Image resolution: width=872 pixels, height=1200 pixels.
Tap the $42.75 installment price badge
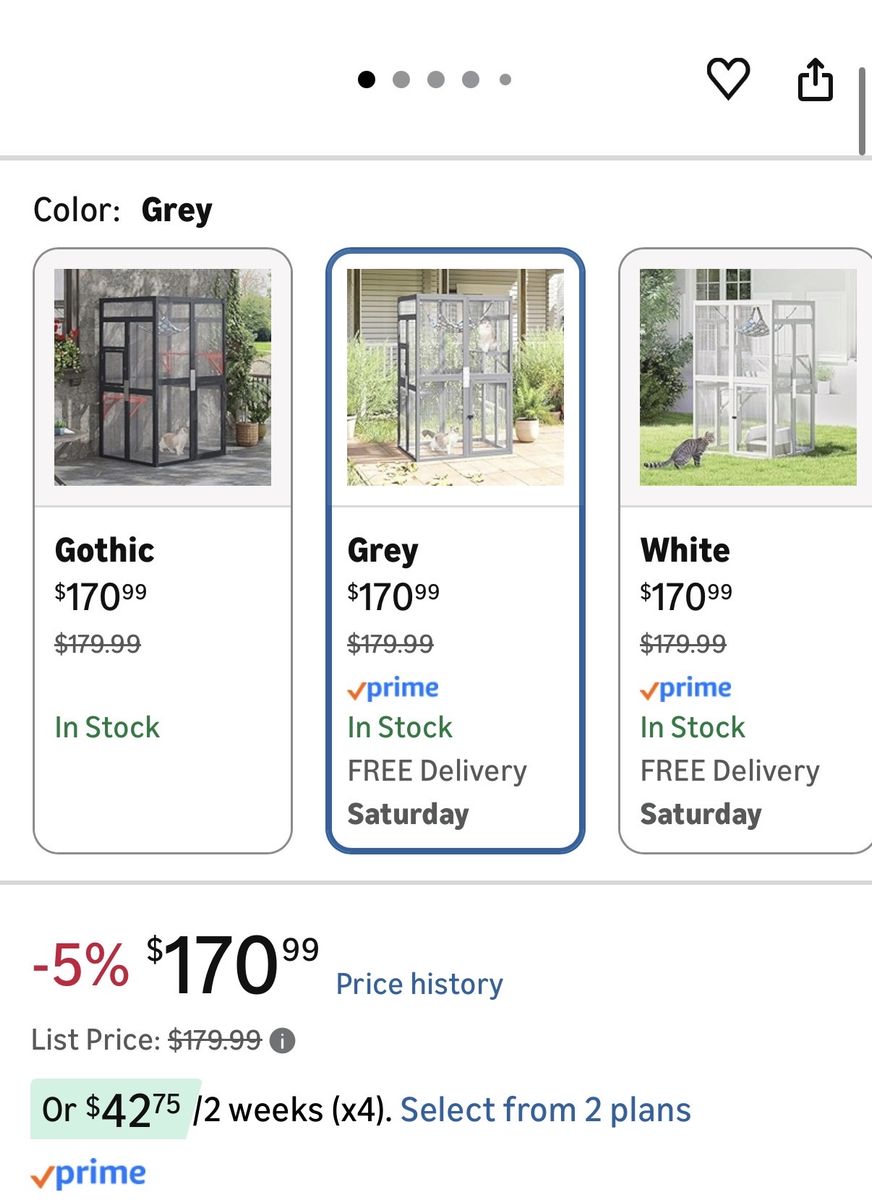[116, 1110]
